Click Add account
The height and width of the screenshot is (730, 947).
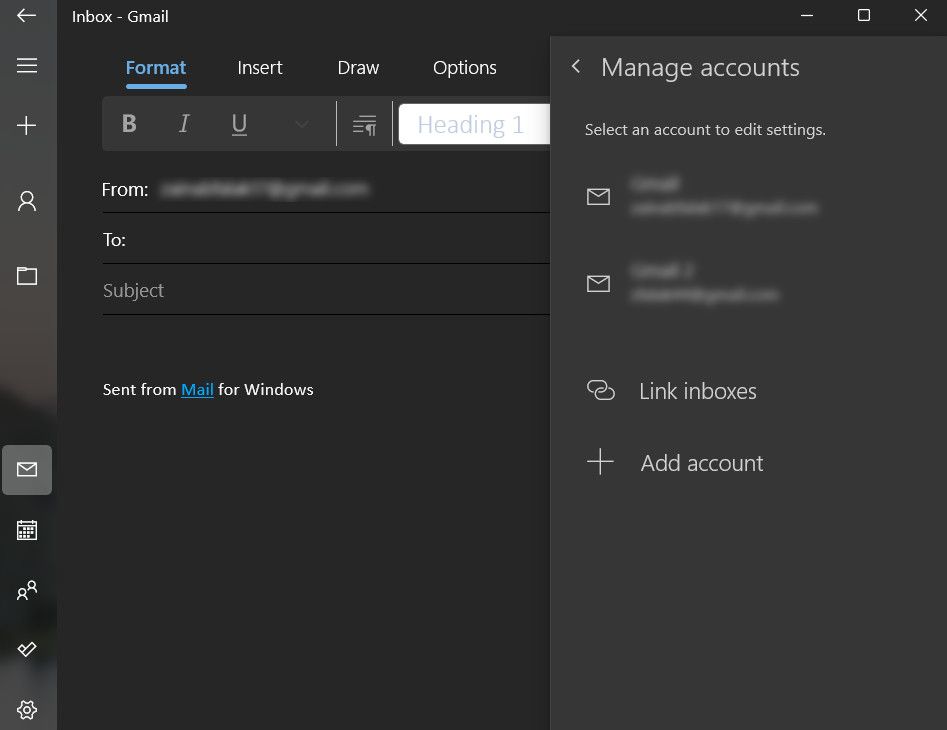[x=701, y=463]
